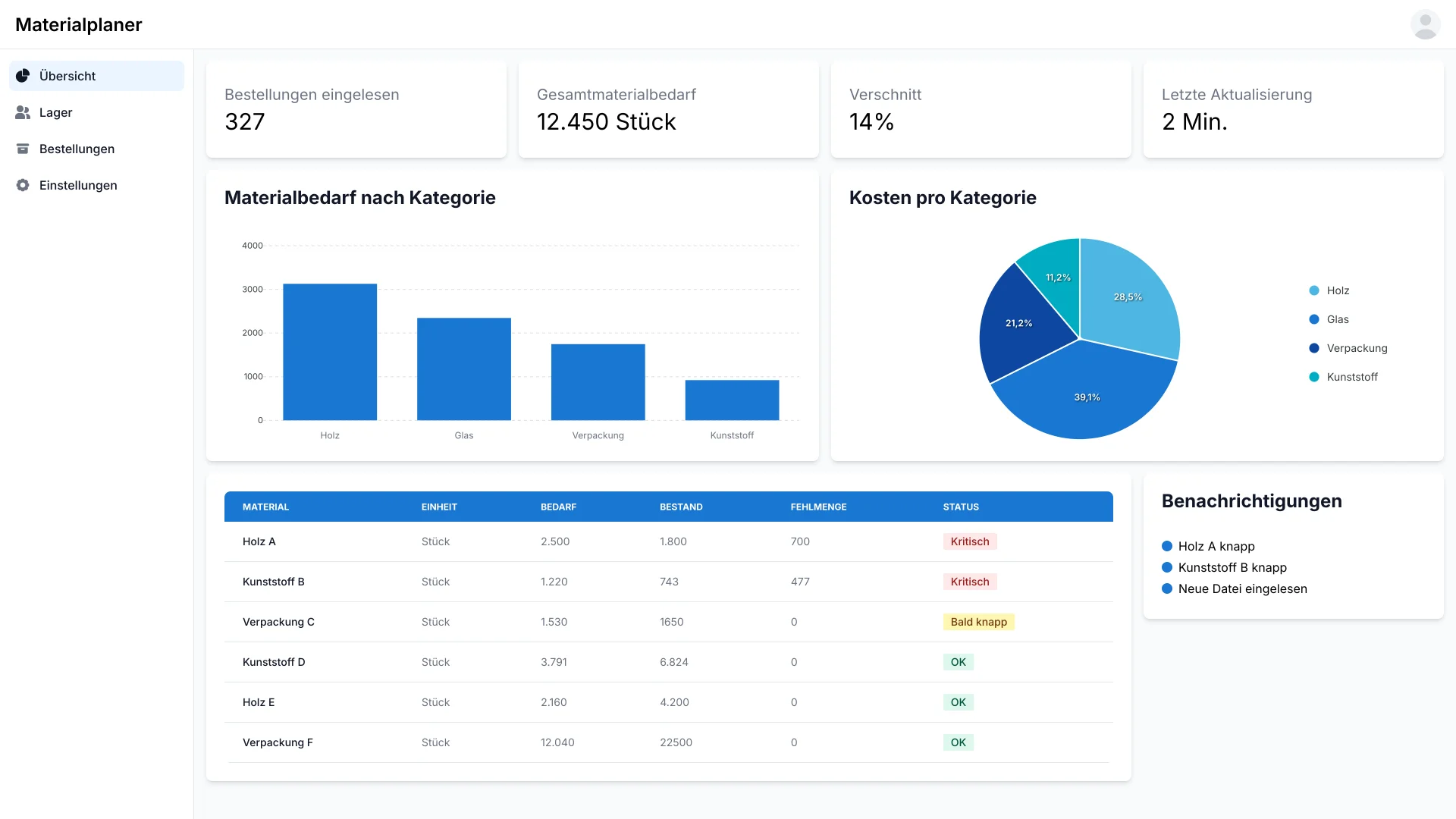The height and width of the screenshot is (819, 1456).
Task: Sort table by Status column header
Action: pyautogui.click(x=961, y=507)
